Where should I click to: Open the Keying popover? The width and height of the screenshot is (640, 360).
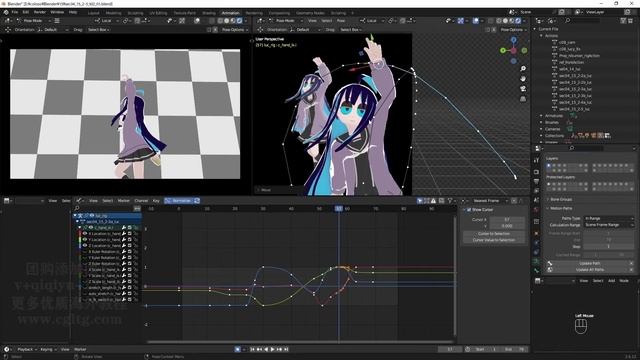48,349
